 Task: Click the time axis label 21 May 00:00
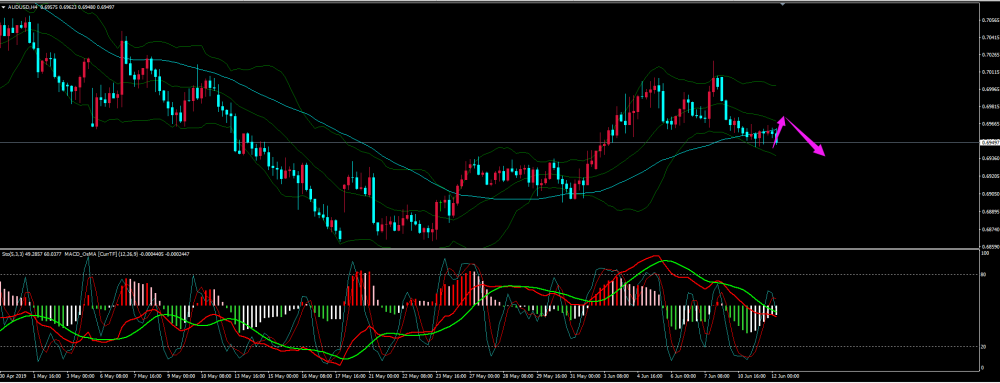click(384, 376)
